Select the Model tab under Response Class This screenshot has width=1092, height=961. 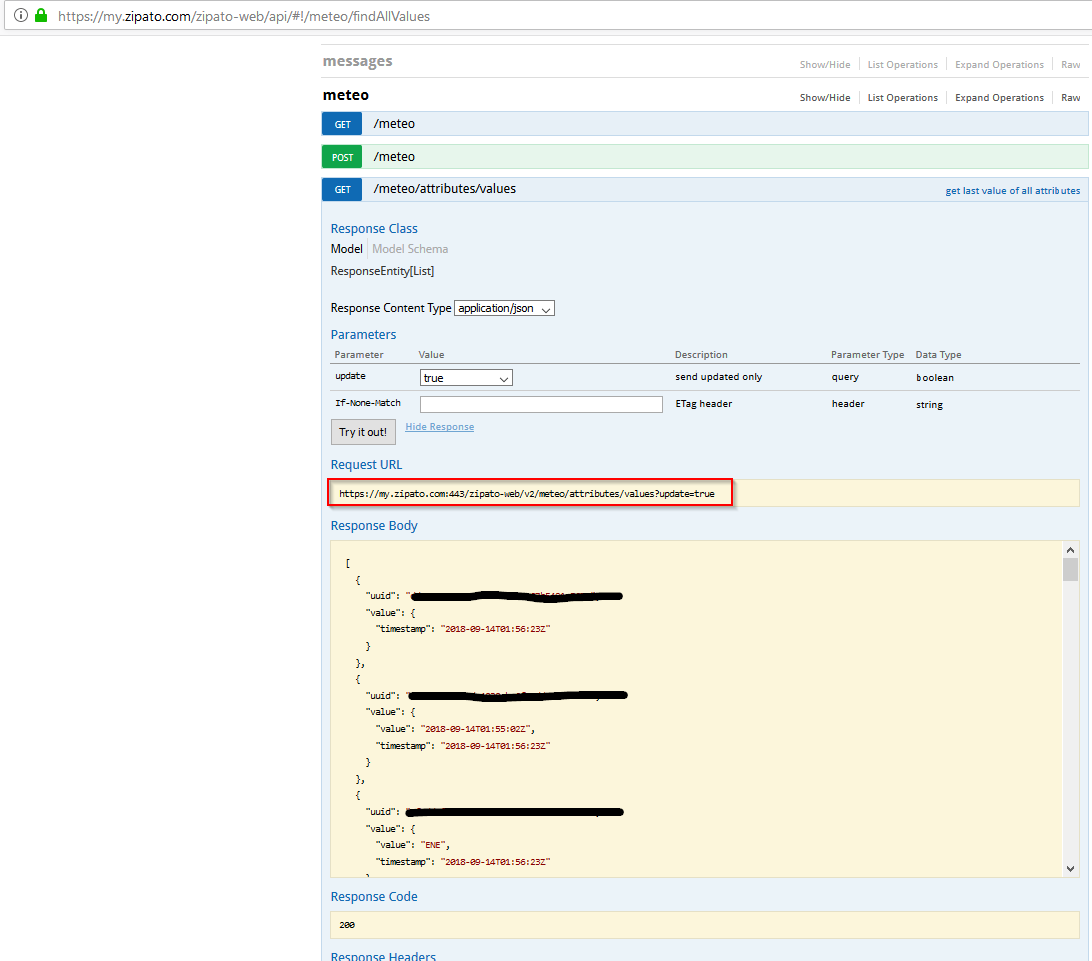click(346, 249)
